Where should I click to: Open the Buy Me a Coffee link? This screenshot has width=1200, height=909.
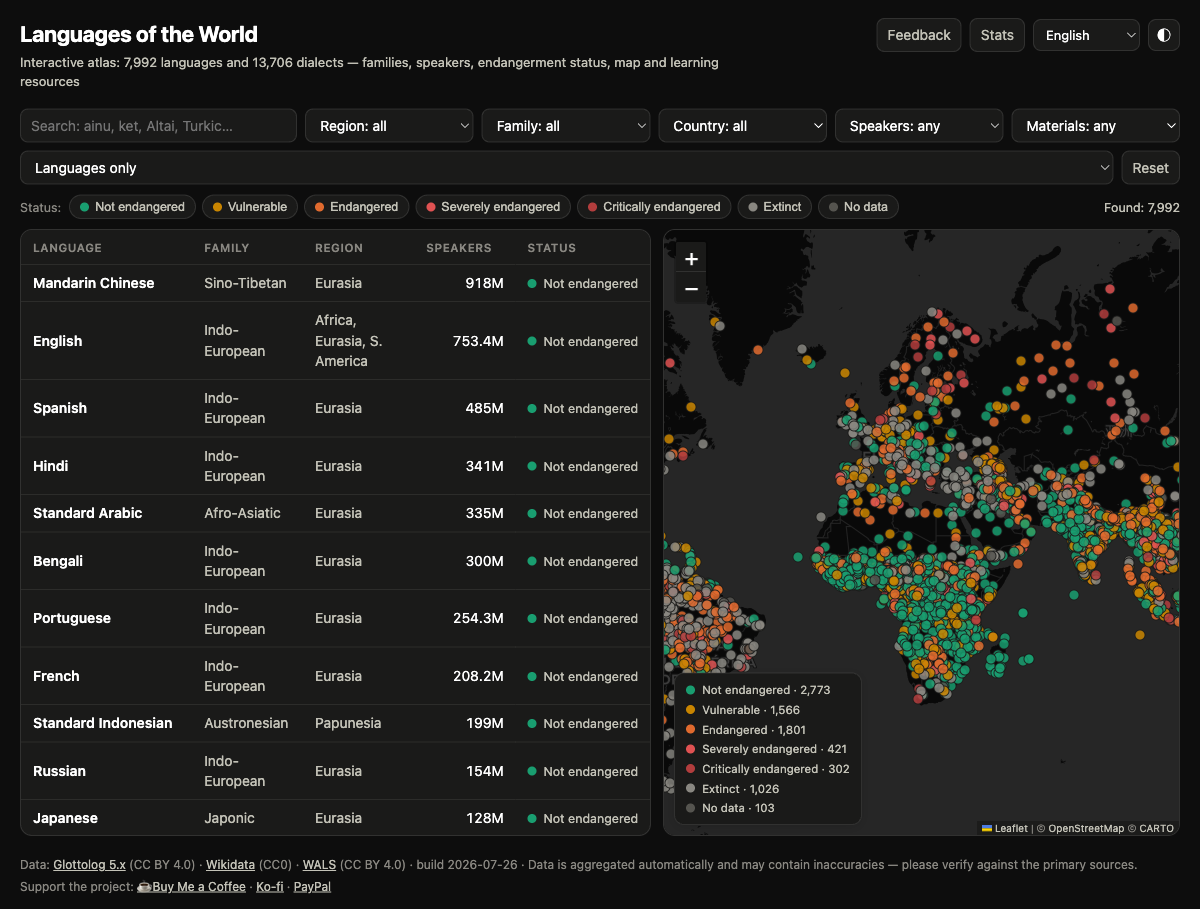191,887
